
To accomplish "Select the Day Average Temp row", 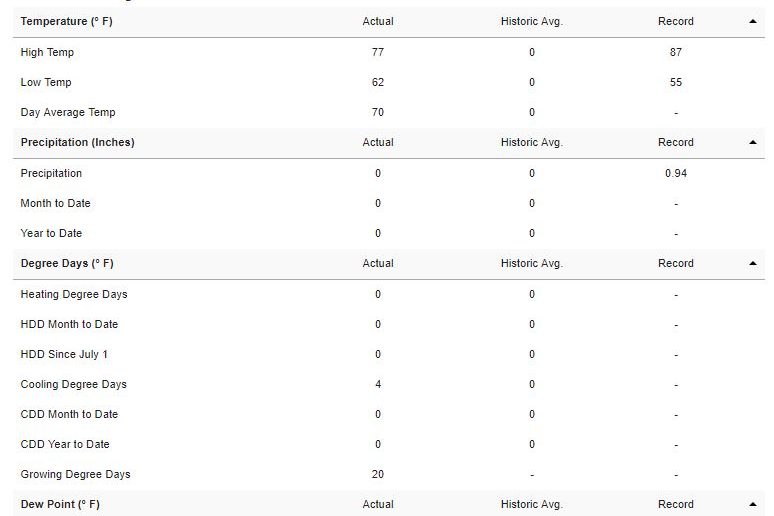I will 389,112.
